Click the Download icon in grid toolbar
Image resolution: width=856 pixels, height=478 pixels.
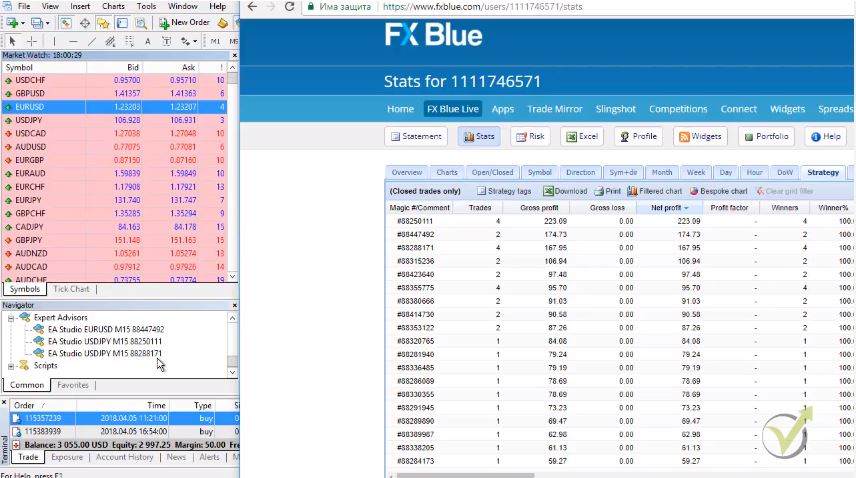coord(565,191)
